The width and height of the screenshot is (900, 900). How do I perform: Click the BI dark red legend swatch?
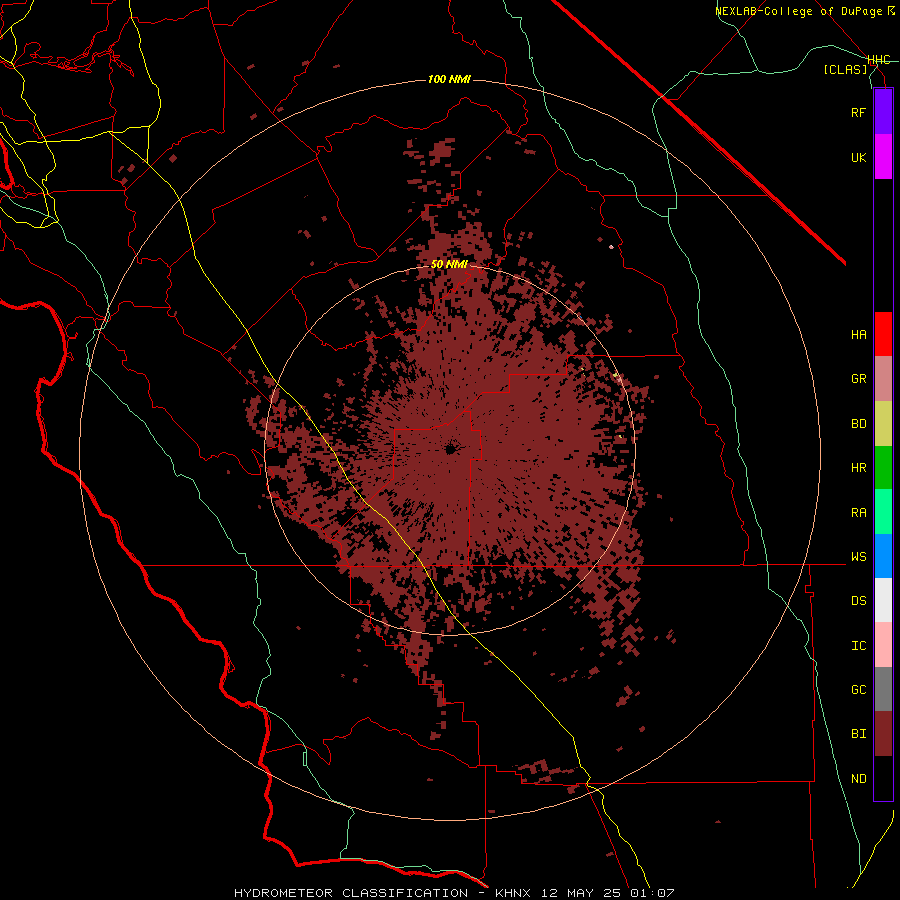[883, 734]
